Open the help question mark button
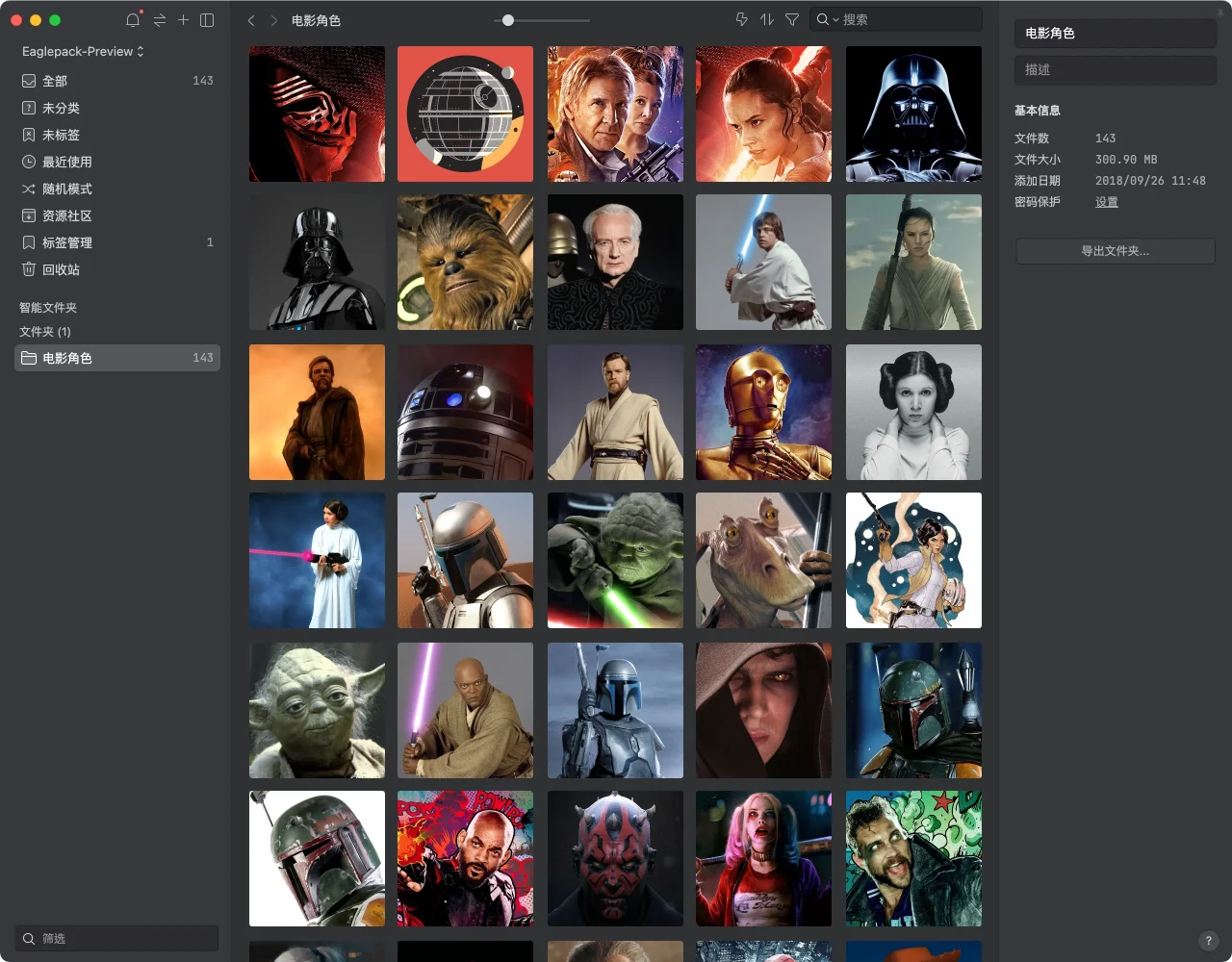The height and width of the screenshot is (962, 1232). tap(1209, 941)
